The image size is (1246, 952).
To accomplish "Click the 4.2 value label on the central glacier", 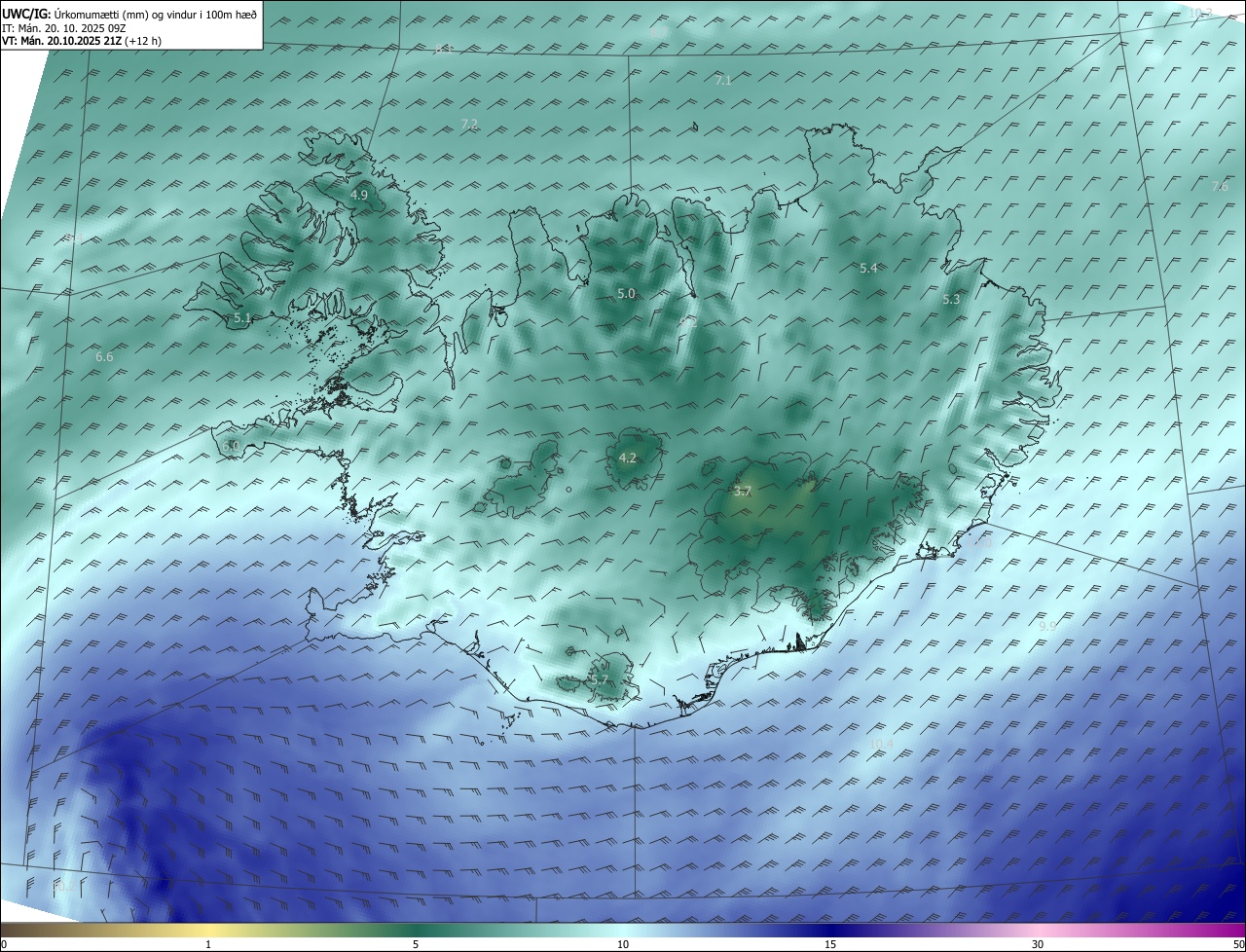I will (628, 458).
